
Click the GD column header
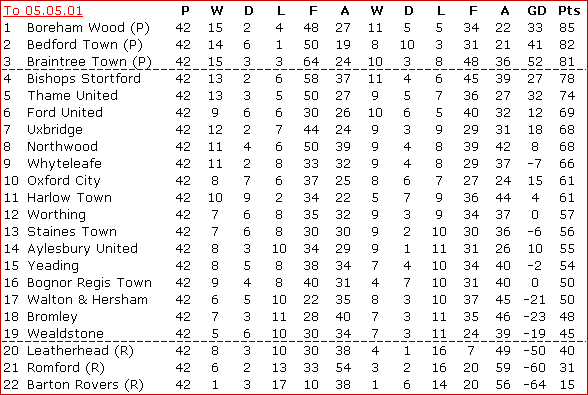(537, 11)
